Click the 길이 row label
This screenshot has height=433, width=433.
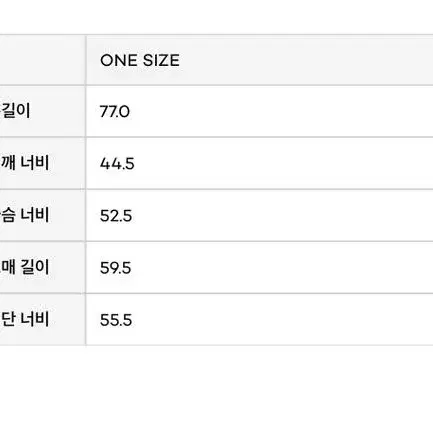16,111
